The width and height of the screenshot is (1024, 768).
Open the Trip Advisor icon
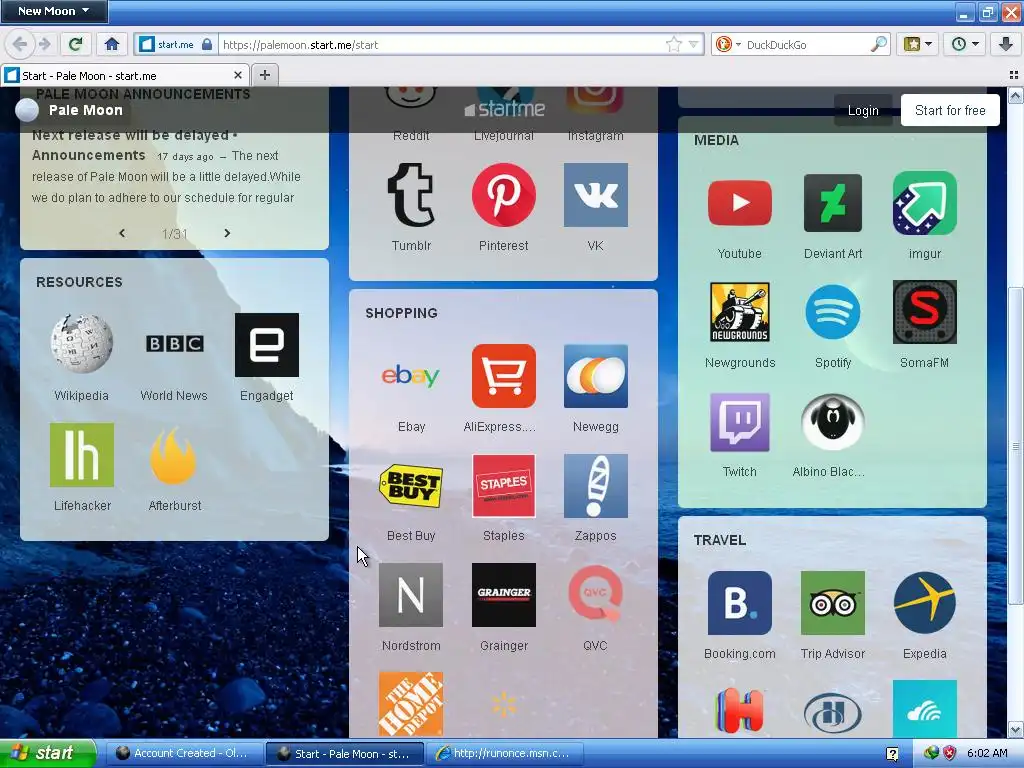tap(833, 603)
